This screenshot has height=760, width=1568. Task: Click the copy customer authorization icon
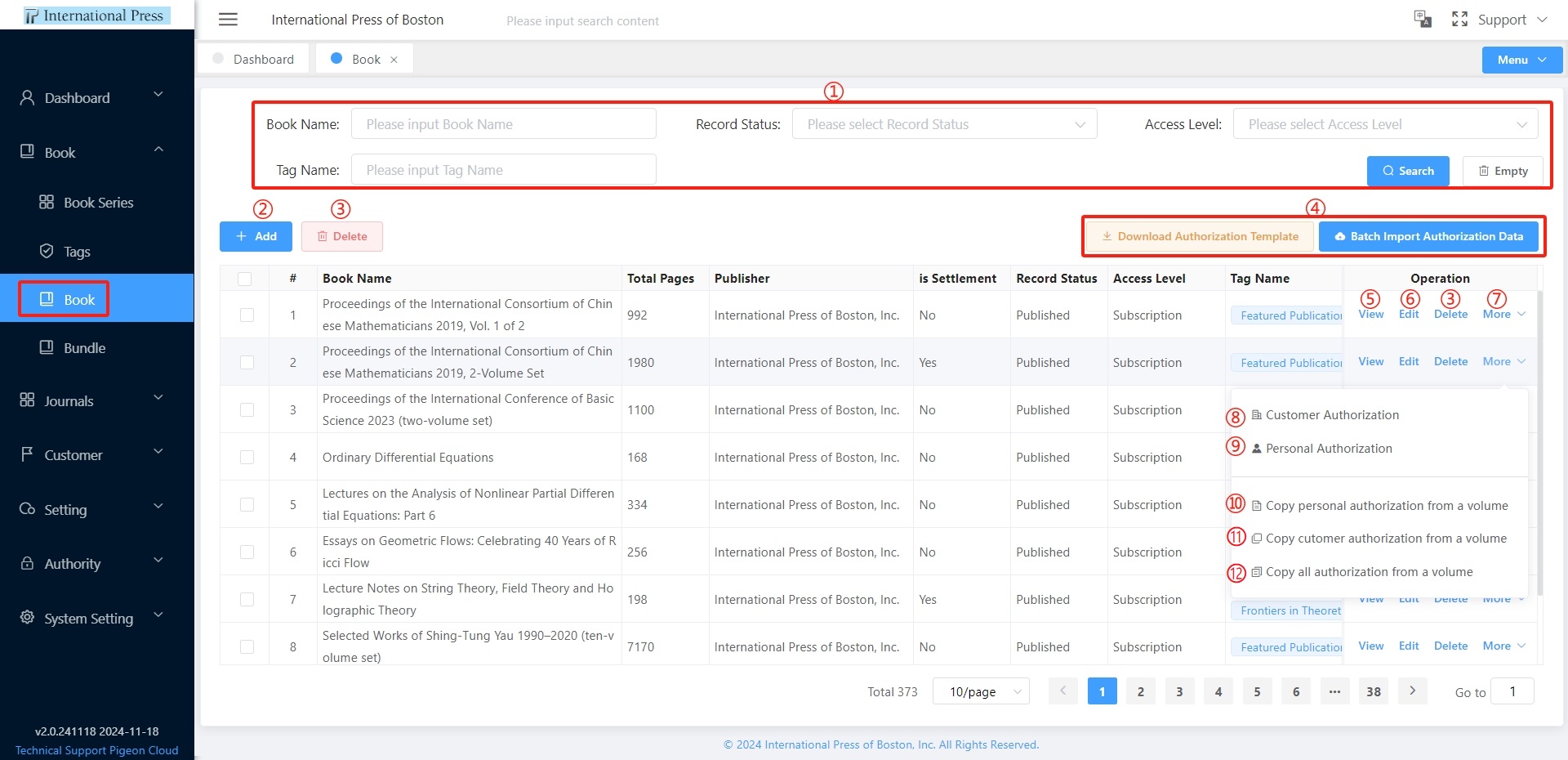(1257, 539)
